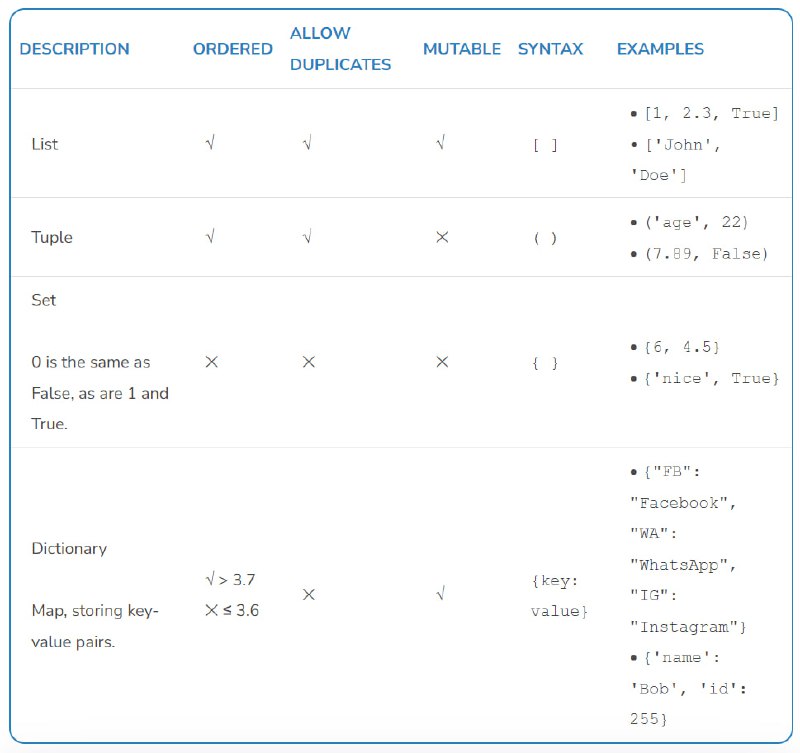Image resolution: width=800 pixels, height=753 pixels.
Task: Click the List ordered checkmark
Action: [210, 143]
